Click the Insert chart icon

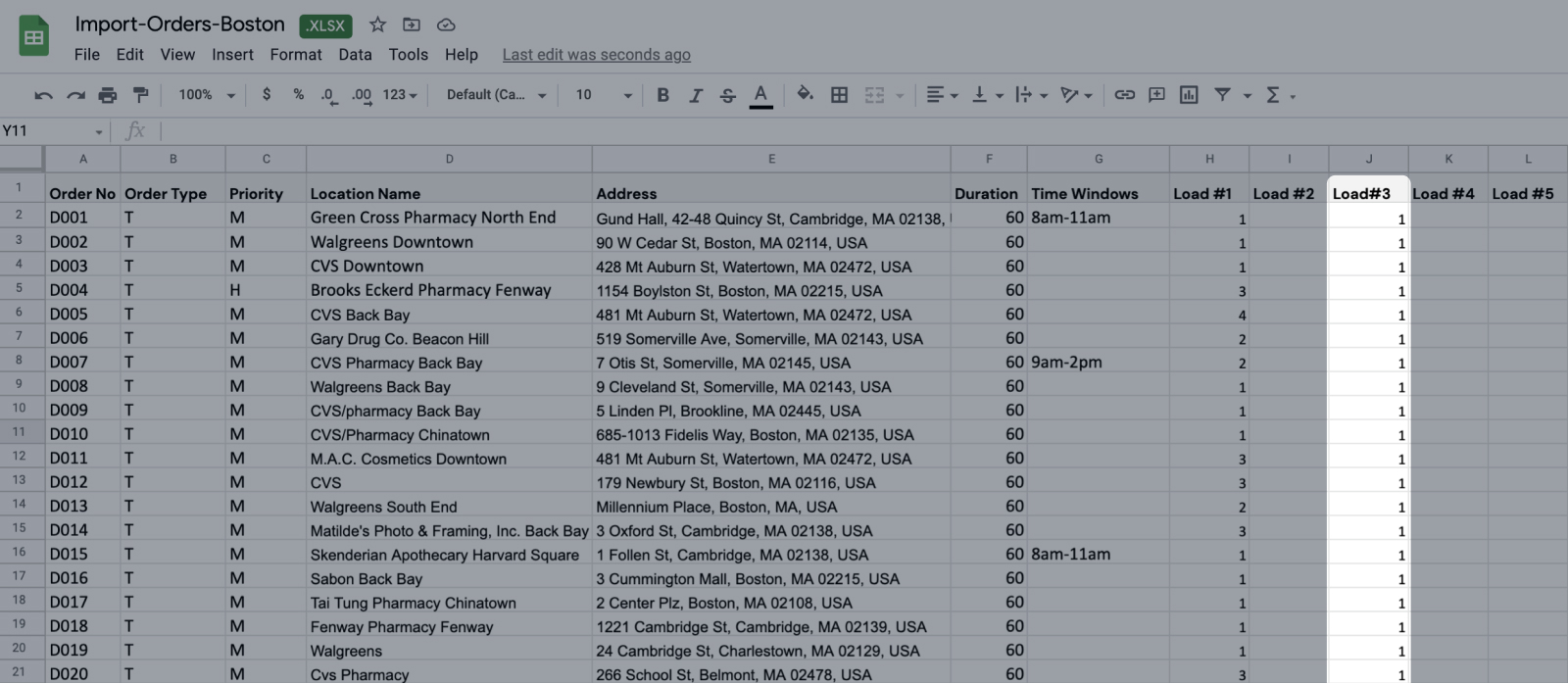(x=1189, y=95)
